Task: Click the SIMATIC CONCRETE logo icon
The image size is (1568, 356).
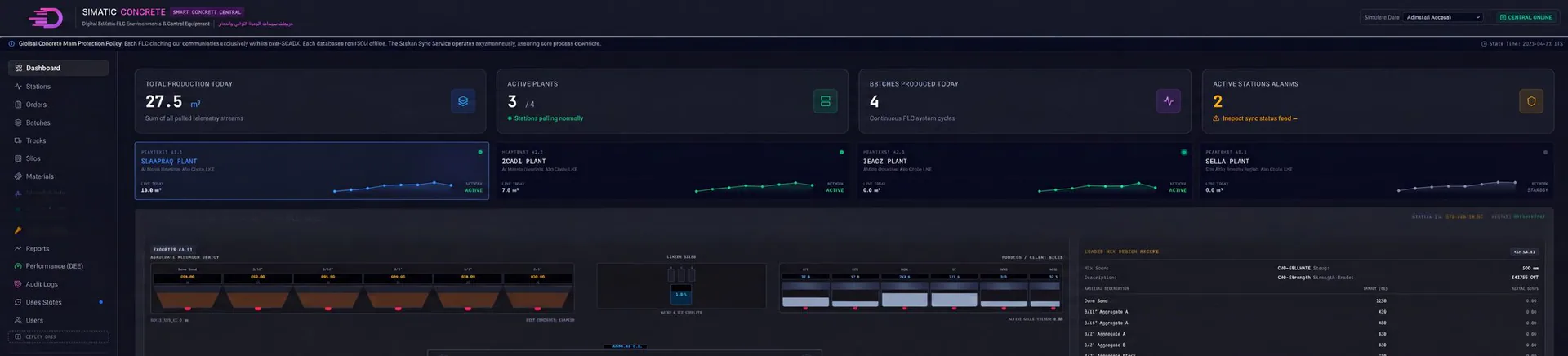Action: [x=46, y=17]
